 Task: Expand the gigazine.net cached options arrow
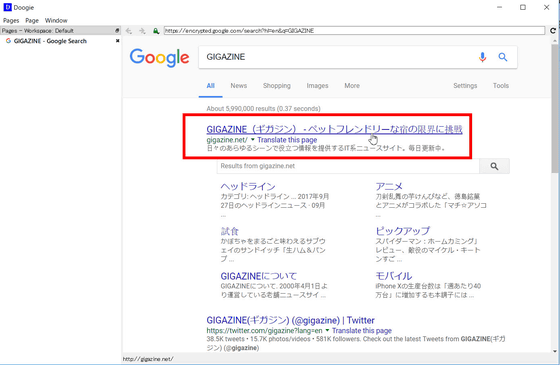pos(252,140)
